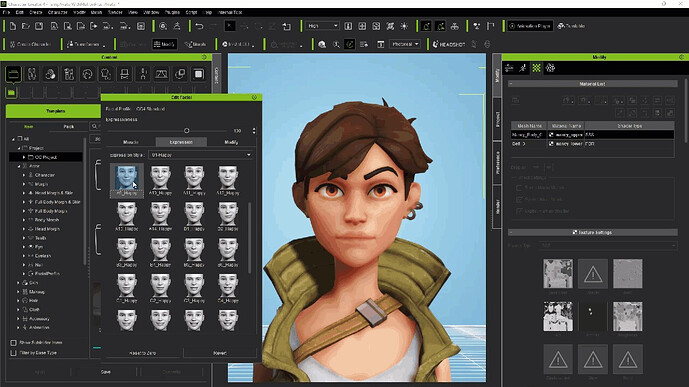Viewport: 689px width, 387px height.
Task: Switch to the Muscle tab in Edit Facial
Action: (x=131, y=142)
